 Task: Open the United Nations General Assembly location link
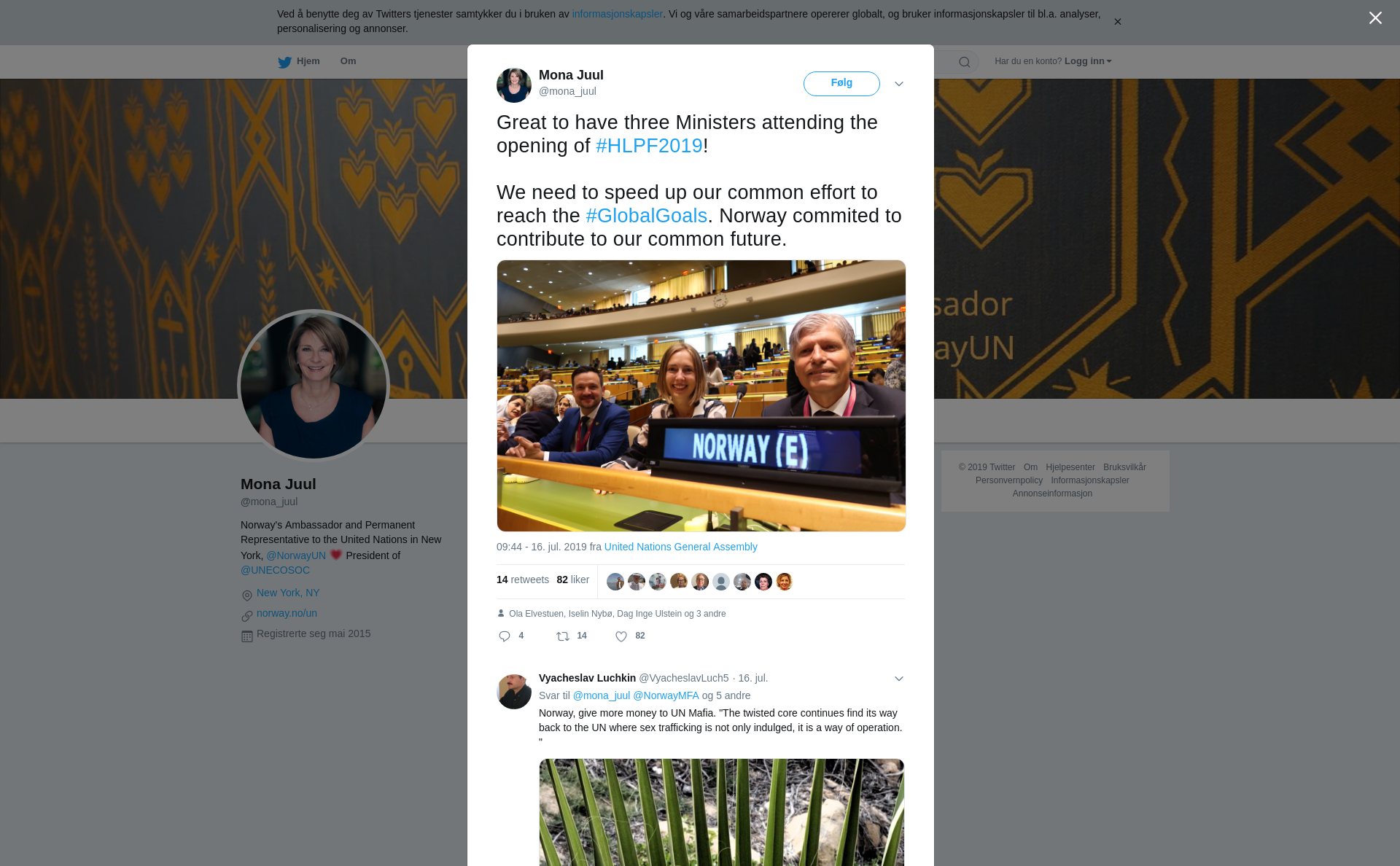pyautogui.click(x=680, y=547)
